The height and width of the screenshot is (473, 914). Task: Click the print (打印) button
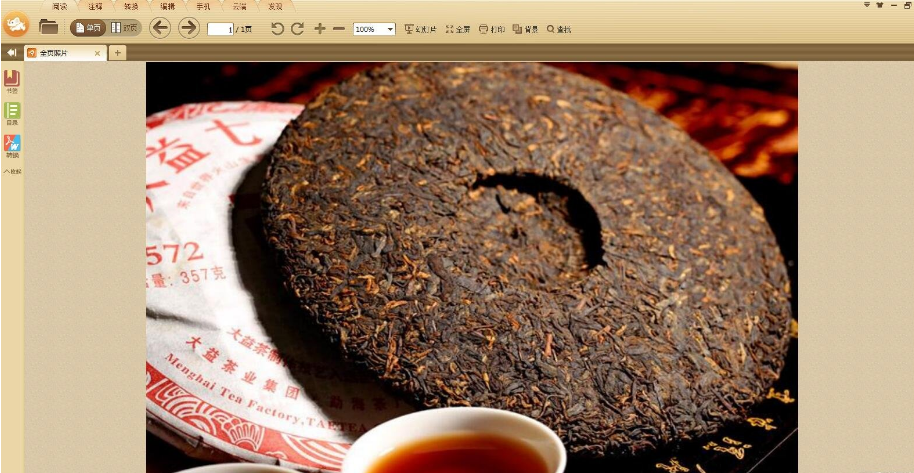pyautogui.click(x=492, y=29)
